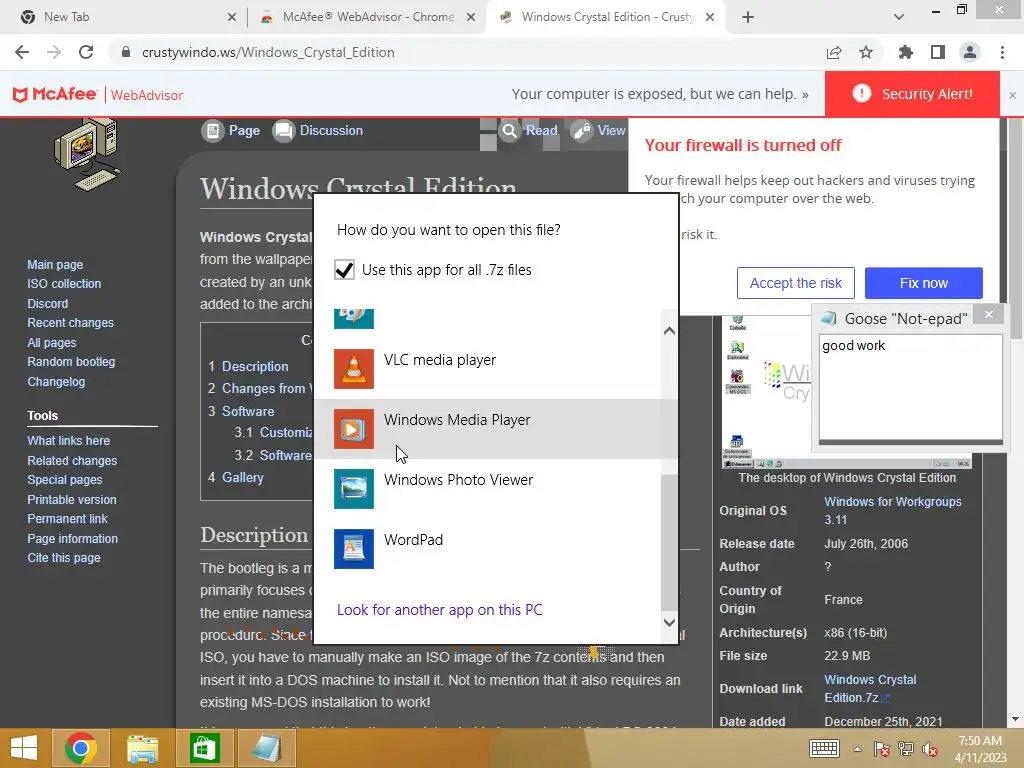Click the address bar URL
This screenshot has width=1024, height=768.
pyautogui.click(x=268, y=52)
